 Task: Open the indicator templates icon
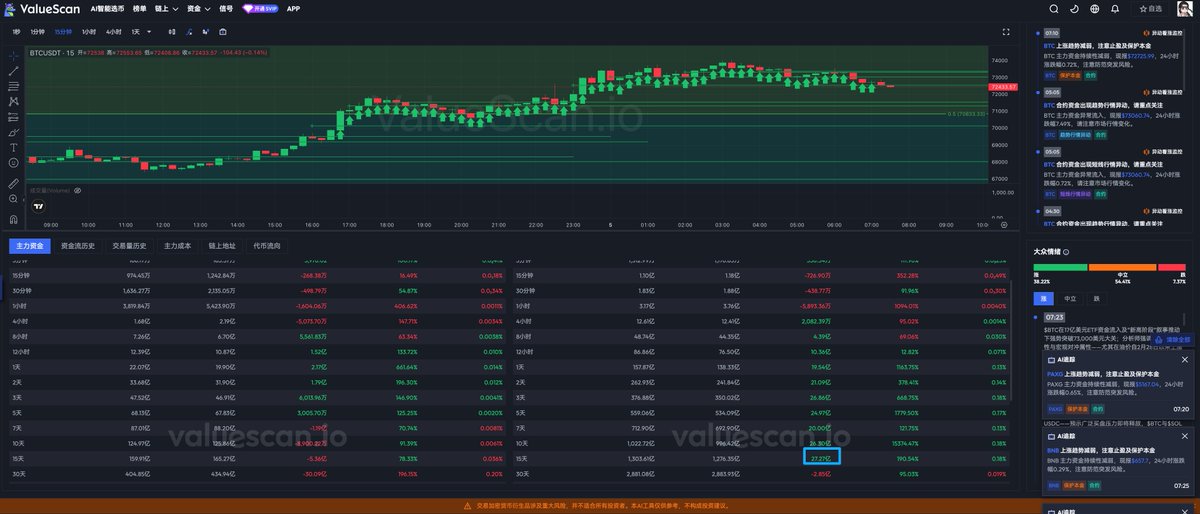click(205, 31)
